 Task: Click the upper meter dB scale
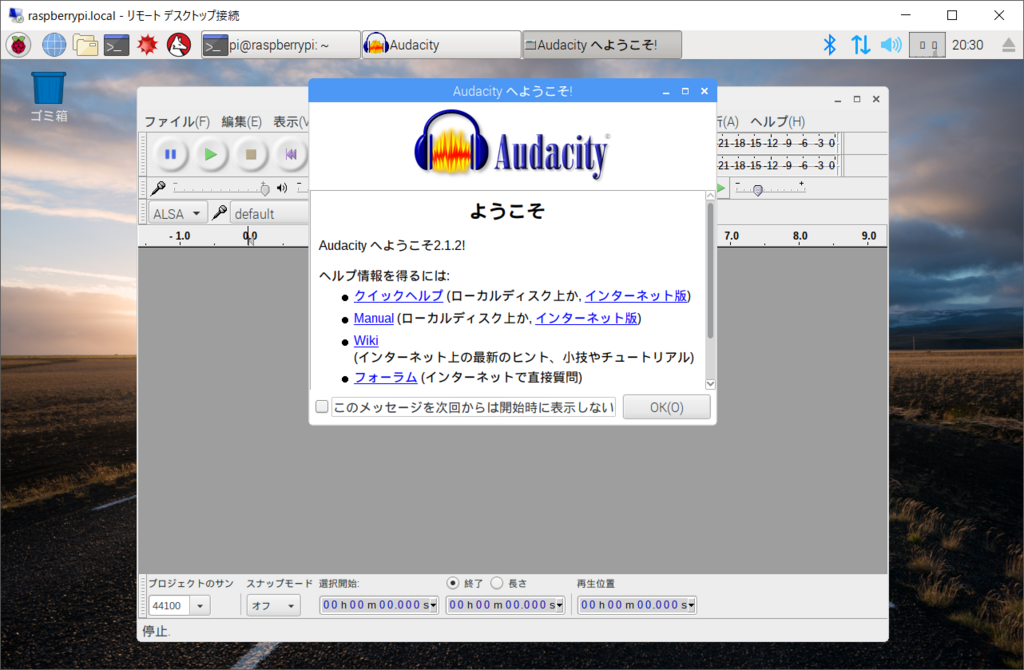776,143
